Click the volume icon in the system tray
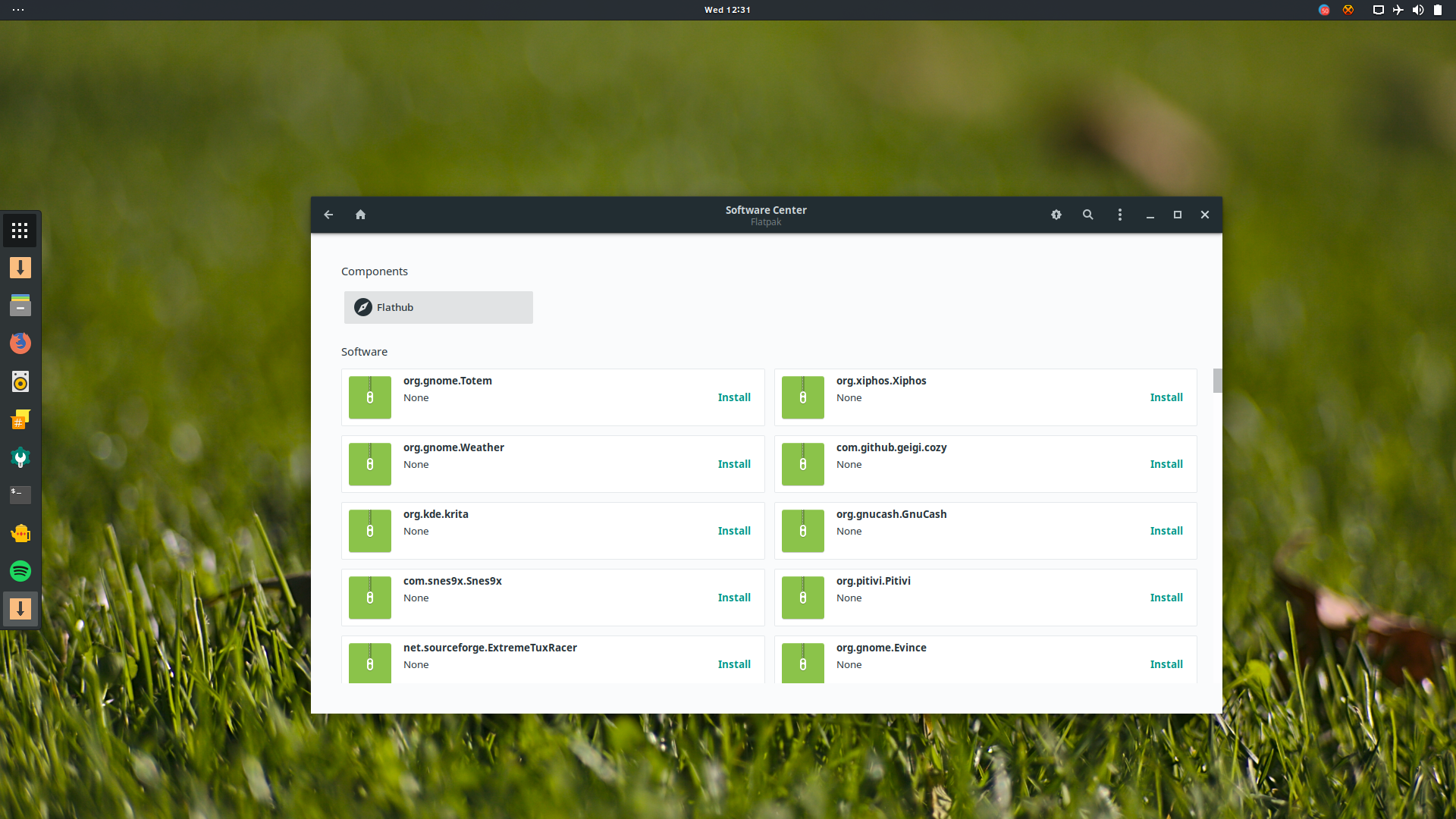 [x=1418, y=10]
